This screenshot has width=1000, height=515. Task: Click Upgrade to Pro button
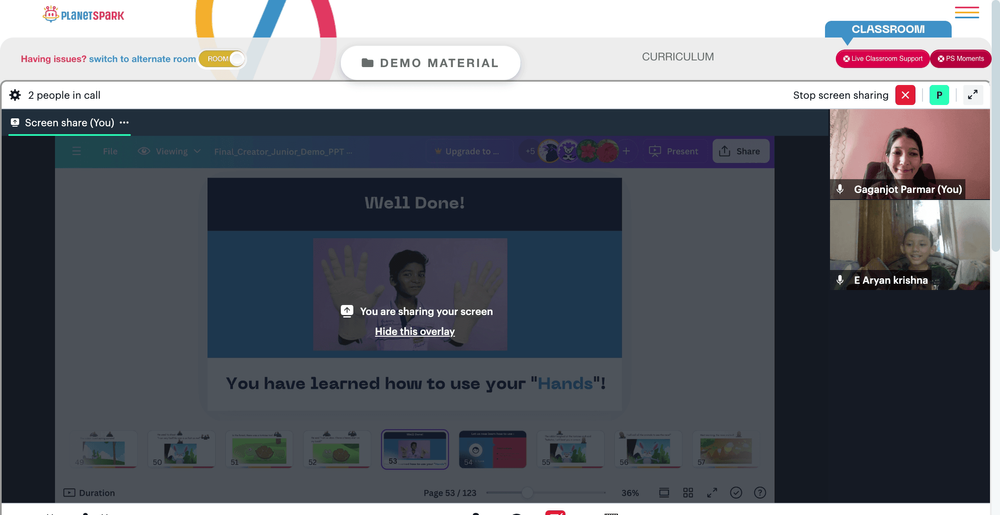[466, 151]
